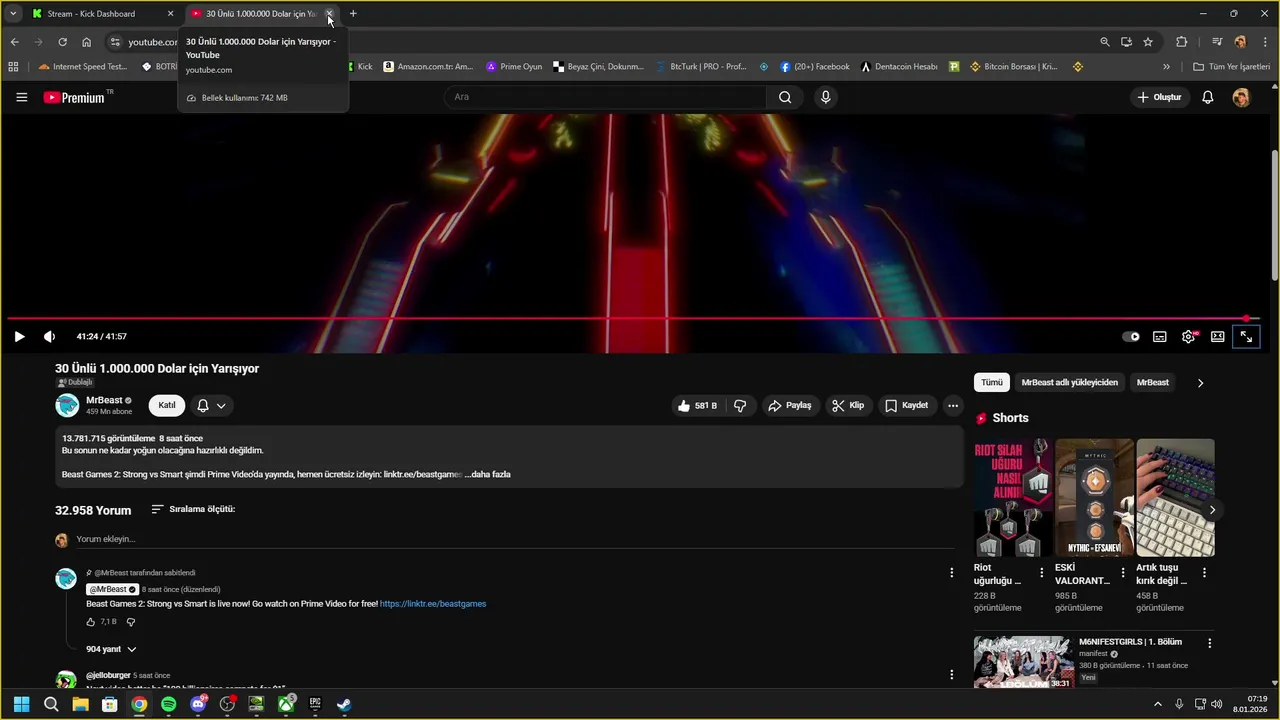Open the 'Oluştur' create menu

pos(1159,97)
